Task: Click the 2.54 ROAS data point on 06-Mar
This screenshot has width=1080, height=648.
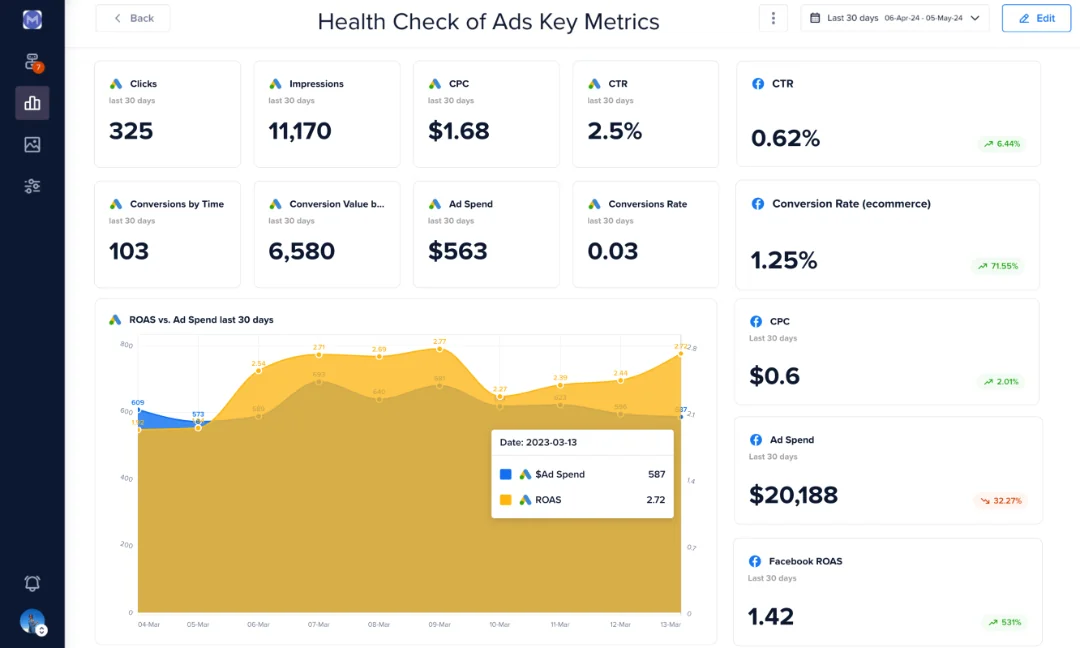Action: tap(259, 370)
